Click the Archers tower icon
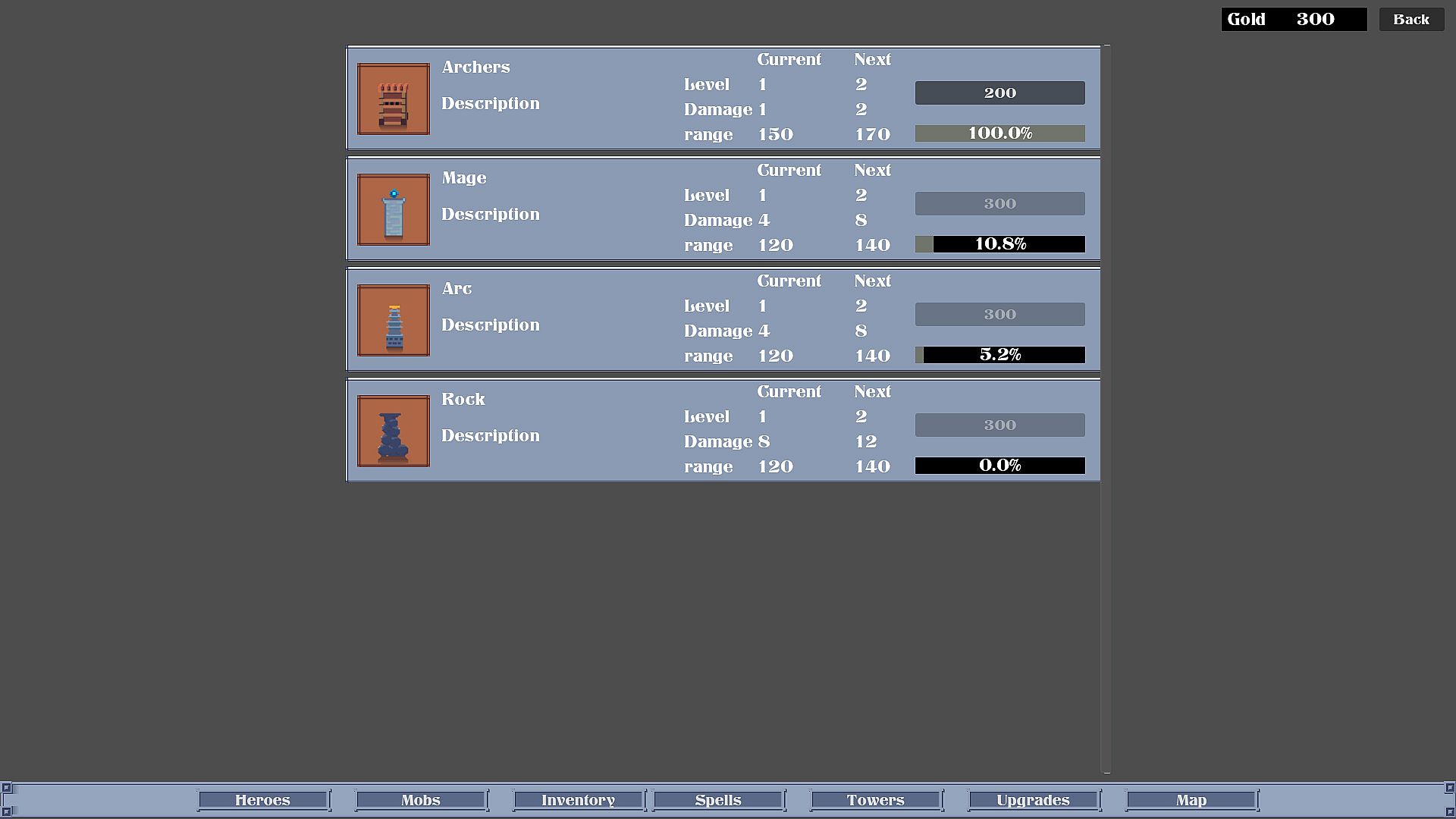The height and width of the screenshot is (819, 1456). point(393,99)
